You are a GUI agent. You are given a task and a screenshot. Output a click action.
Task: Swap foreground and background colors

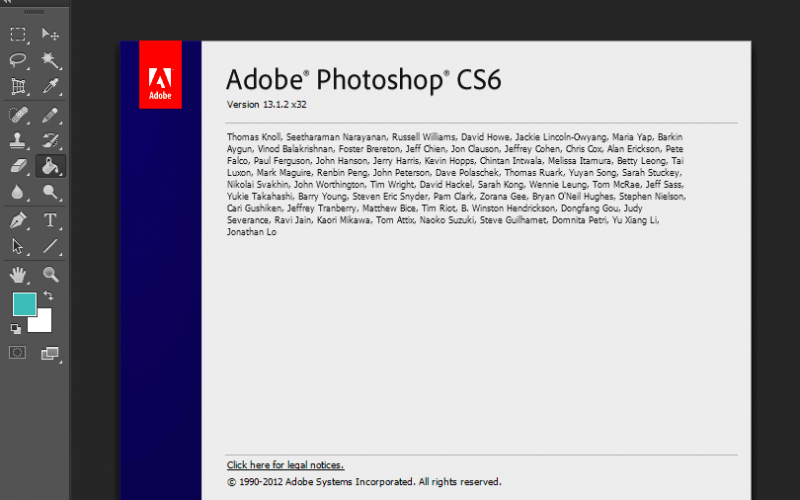(x=48, y=296)
